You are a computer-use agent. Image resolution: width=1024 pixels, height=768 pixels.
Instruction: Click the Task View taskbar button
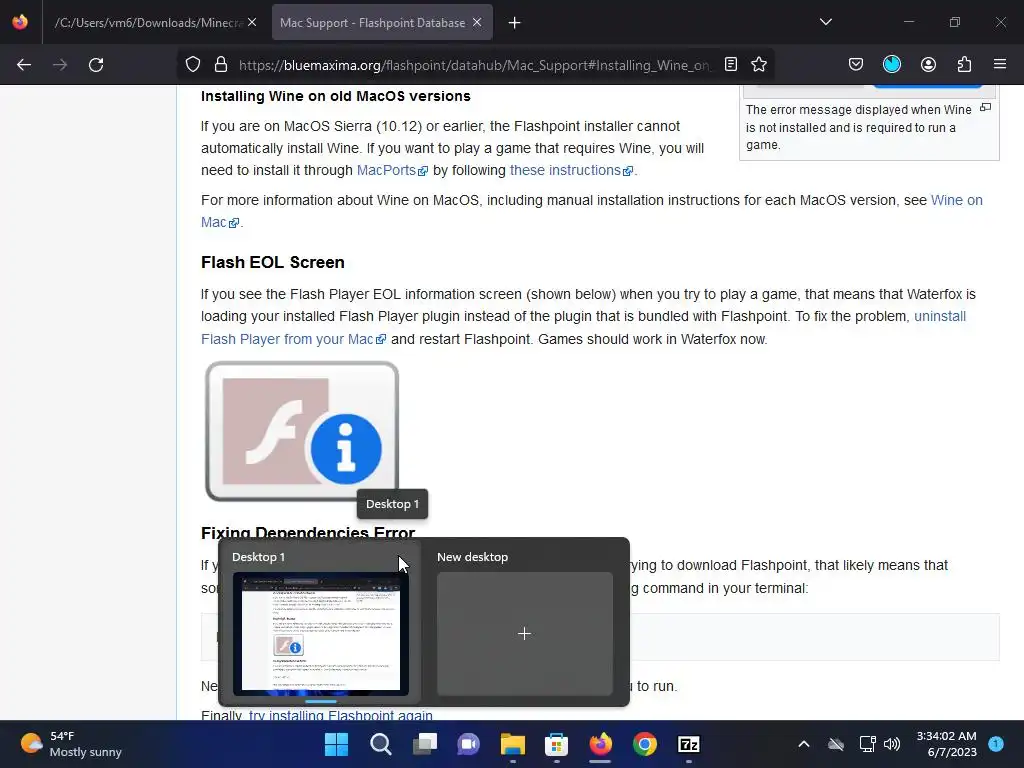pyautogui.click(x=425, y=744)
